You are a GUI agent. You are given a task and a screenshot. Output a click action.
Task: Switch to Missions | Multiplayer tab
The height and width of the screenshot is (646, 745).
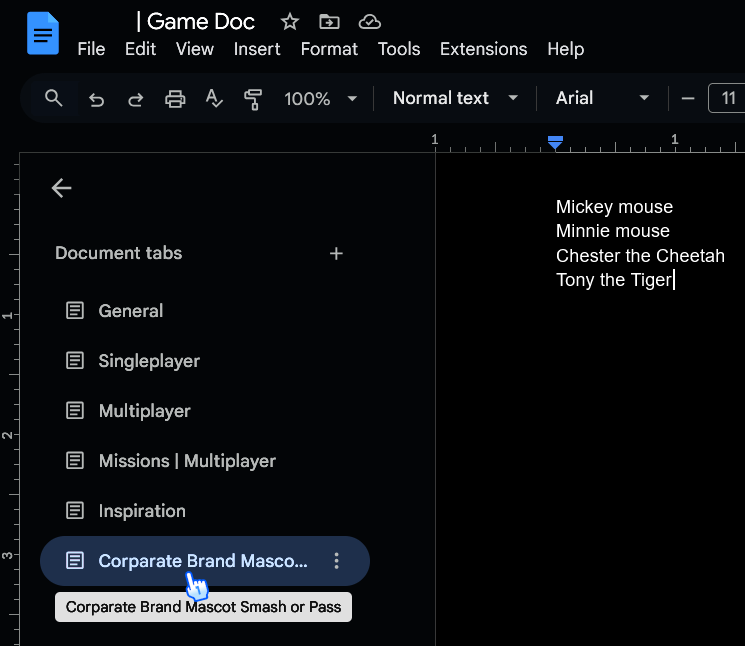point(205,460)
